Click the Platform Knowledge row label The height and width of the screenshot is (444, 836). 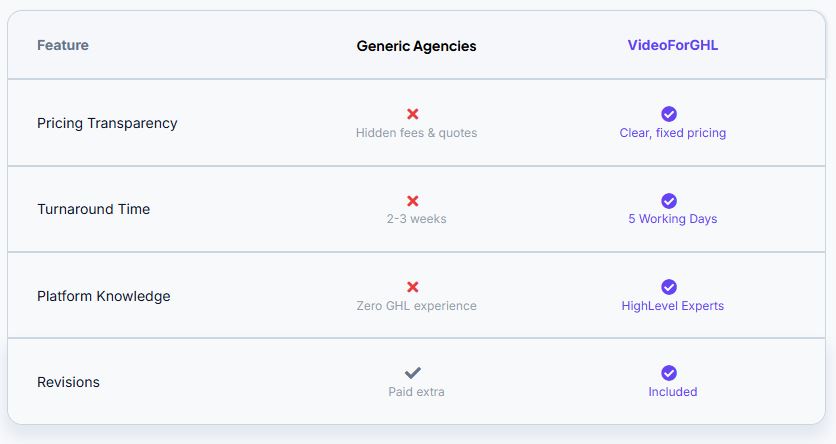point(103,296)
